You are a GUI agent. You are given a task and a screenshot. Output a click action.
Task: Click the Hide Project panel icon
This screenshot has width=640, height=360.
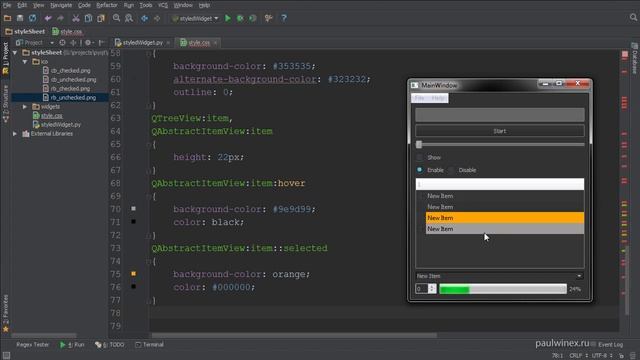tap(101, 42)
